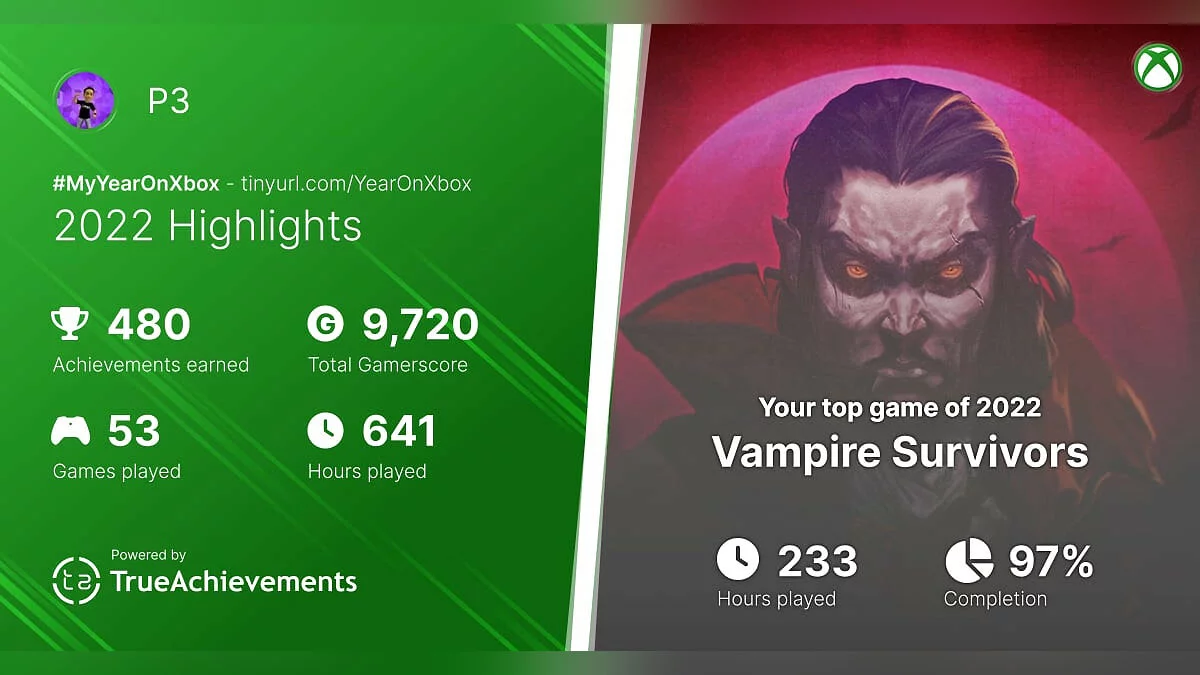Click the P3 profile avatar
Image resolution: width=1200 pixels, height=675 pixels.
tap(84, 101)
